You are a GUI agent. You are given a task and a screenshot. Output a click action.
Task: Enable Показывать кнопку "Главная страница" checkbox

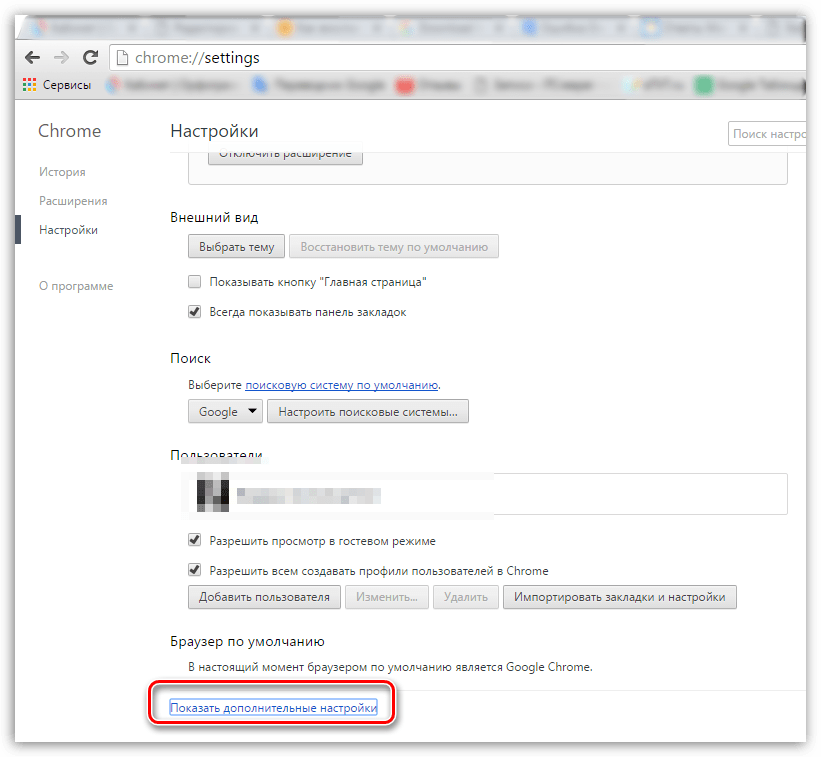(x=194, y=282)
